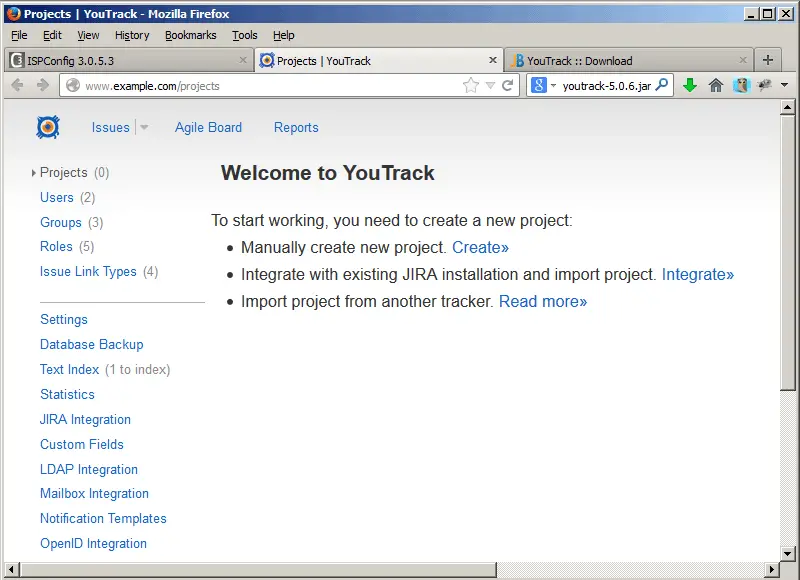Open the toolbar overflow dropdown arrow
Viewport: 800px width, 580px height.
[x=785, y=85]
